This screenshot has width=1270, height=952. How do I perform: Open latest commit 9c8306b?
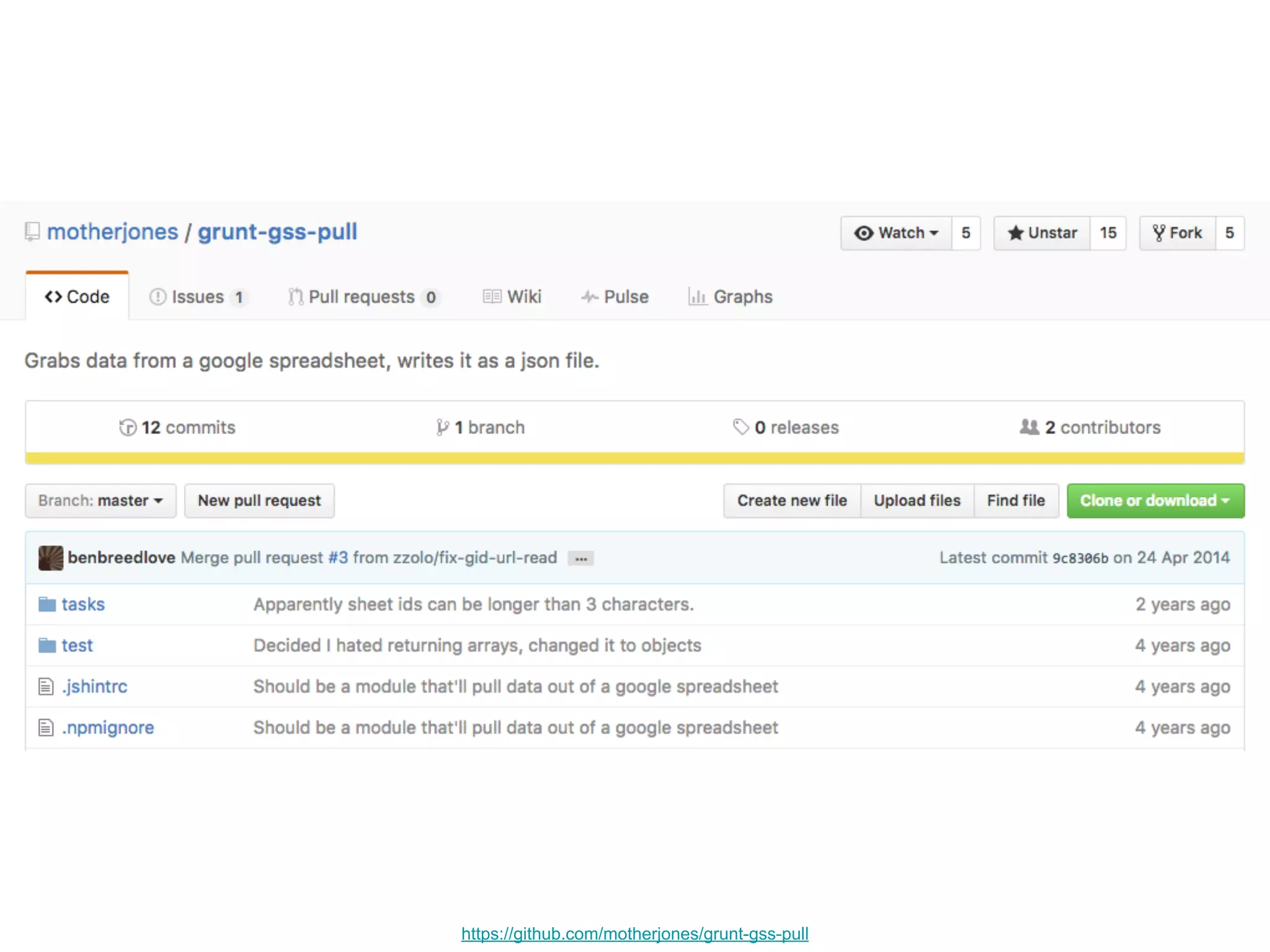tap(1080, 558)
